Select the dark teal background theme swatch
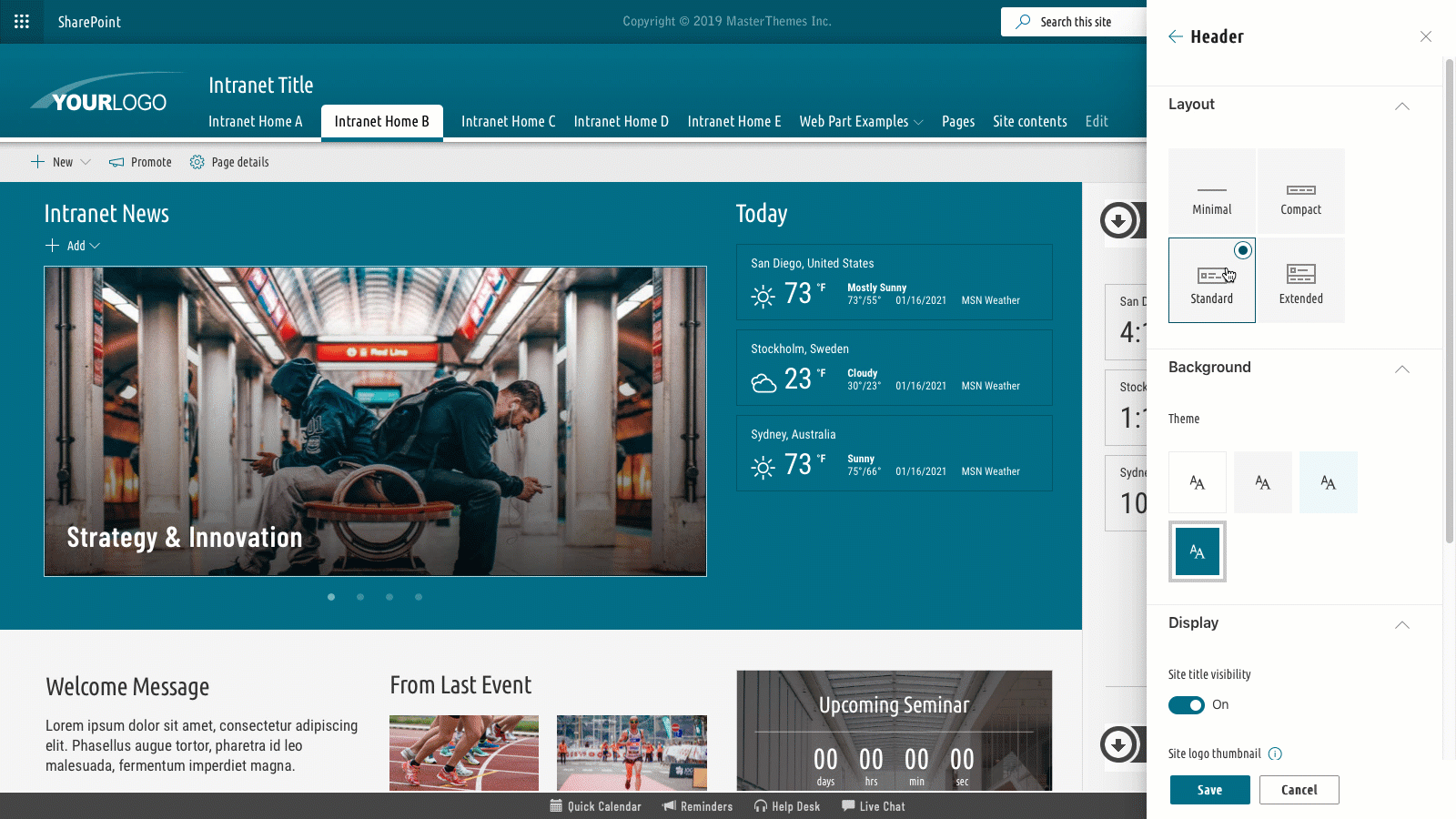 (x=1198, y=551)
